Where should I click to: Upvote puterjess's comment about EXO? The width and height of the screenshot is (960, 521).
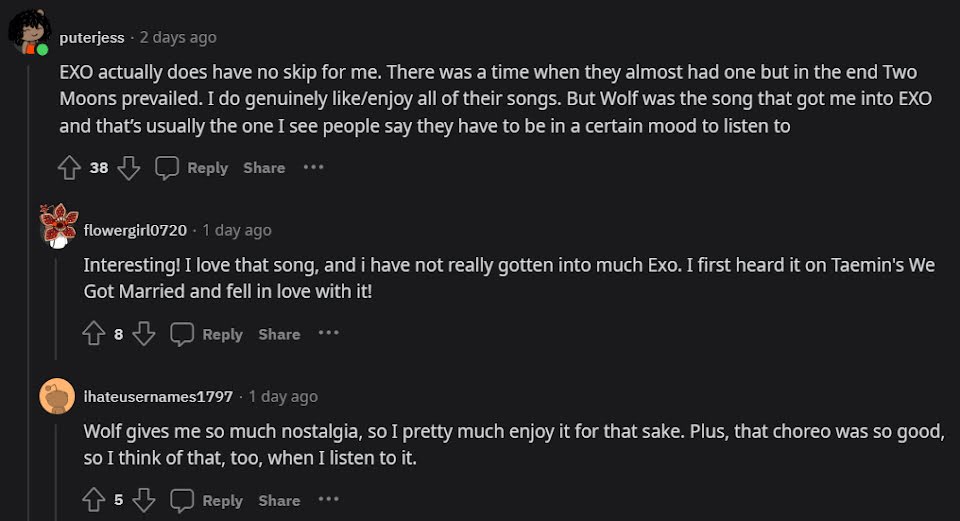tap(69, 168)
